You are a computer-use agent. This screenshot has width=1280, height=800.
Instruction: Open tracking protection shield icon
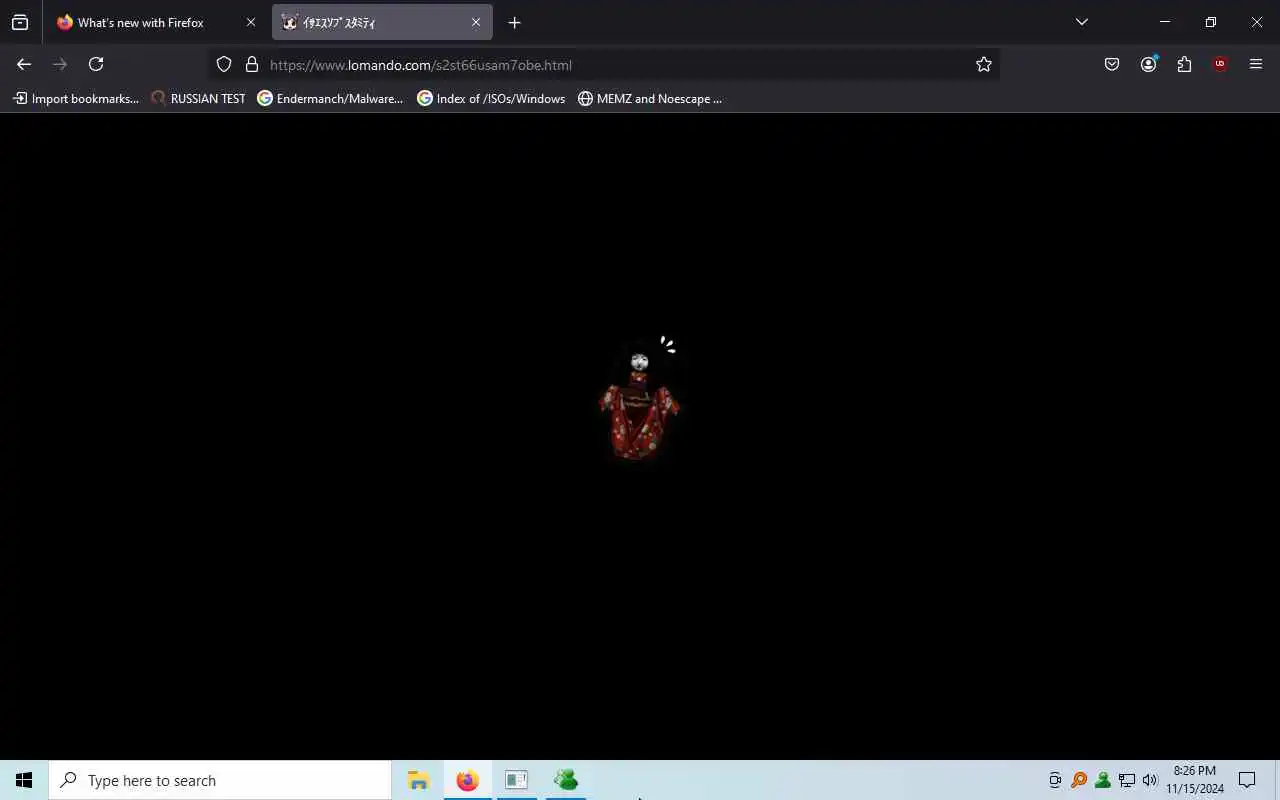click(224, 64)
